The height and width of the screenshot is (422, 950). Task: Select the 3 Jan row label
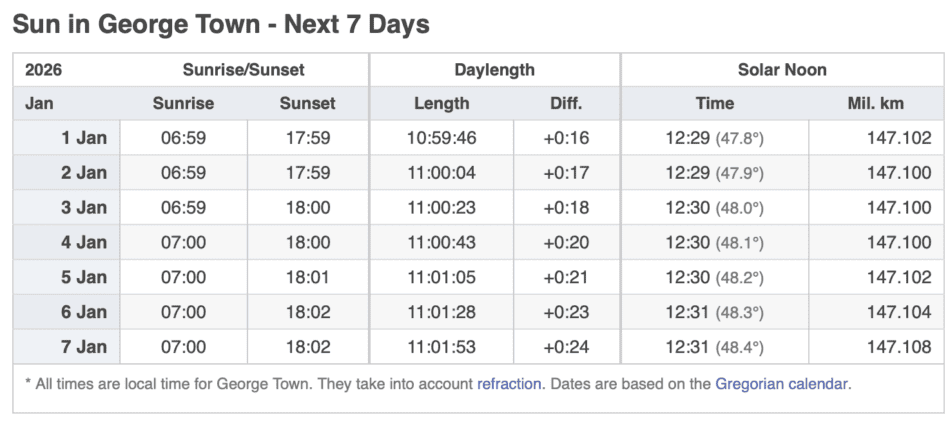[x=83, y=208]
